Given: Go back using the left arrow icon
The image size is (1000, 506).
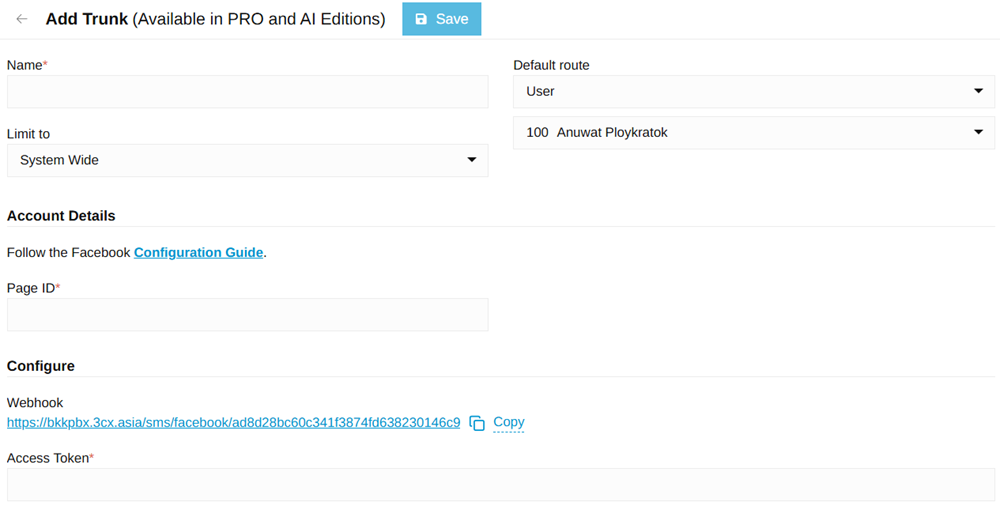Looking at the screenshot, I should (22, 19).
